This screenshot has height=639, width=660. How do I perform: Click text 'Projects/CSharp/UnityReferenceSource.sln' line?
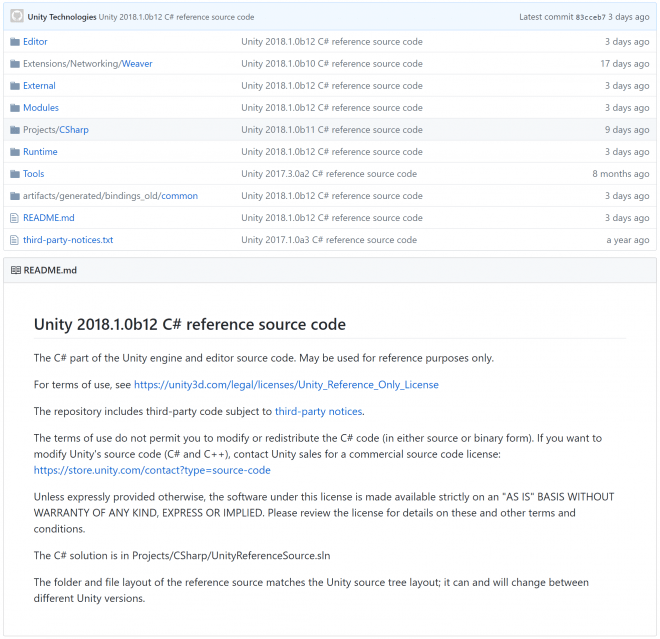[x=231, y=556]
